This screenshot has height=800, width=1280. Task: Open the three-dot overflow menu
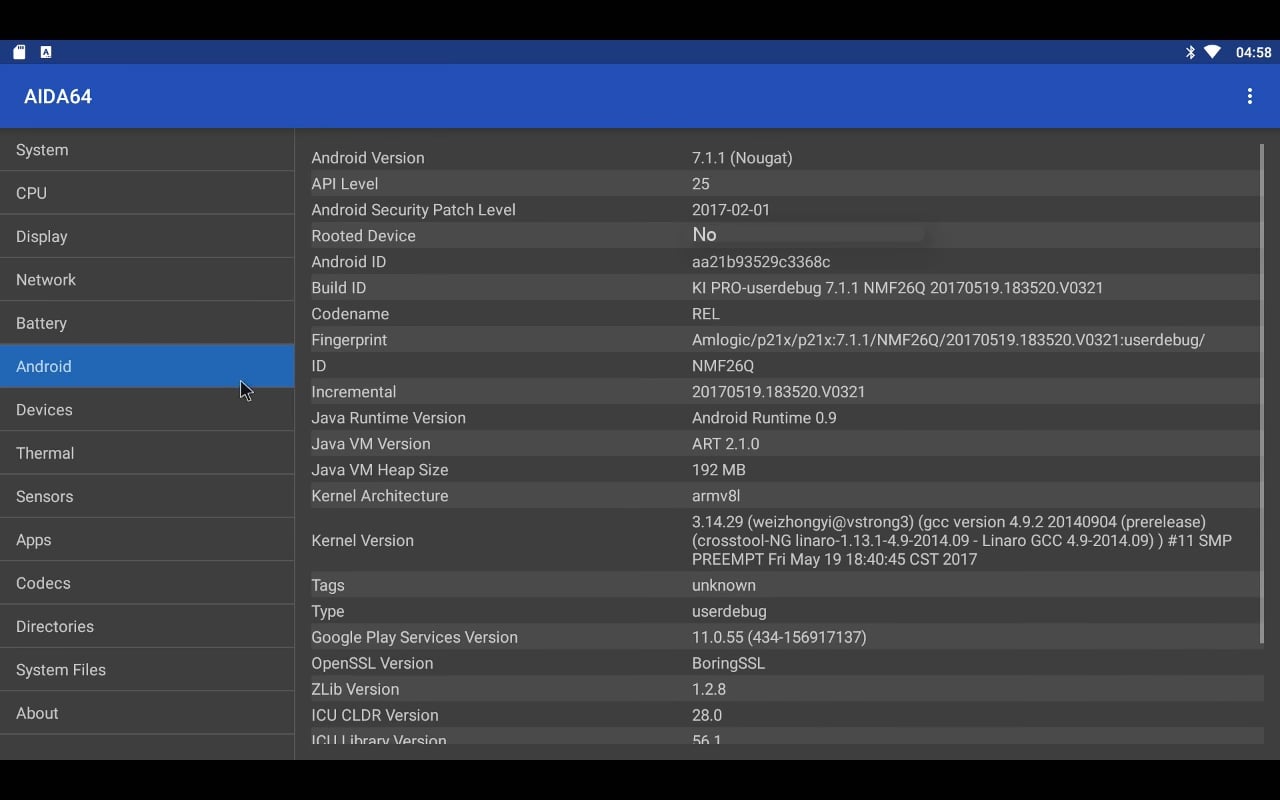[1249, 96]
